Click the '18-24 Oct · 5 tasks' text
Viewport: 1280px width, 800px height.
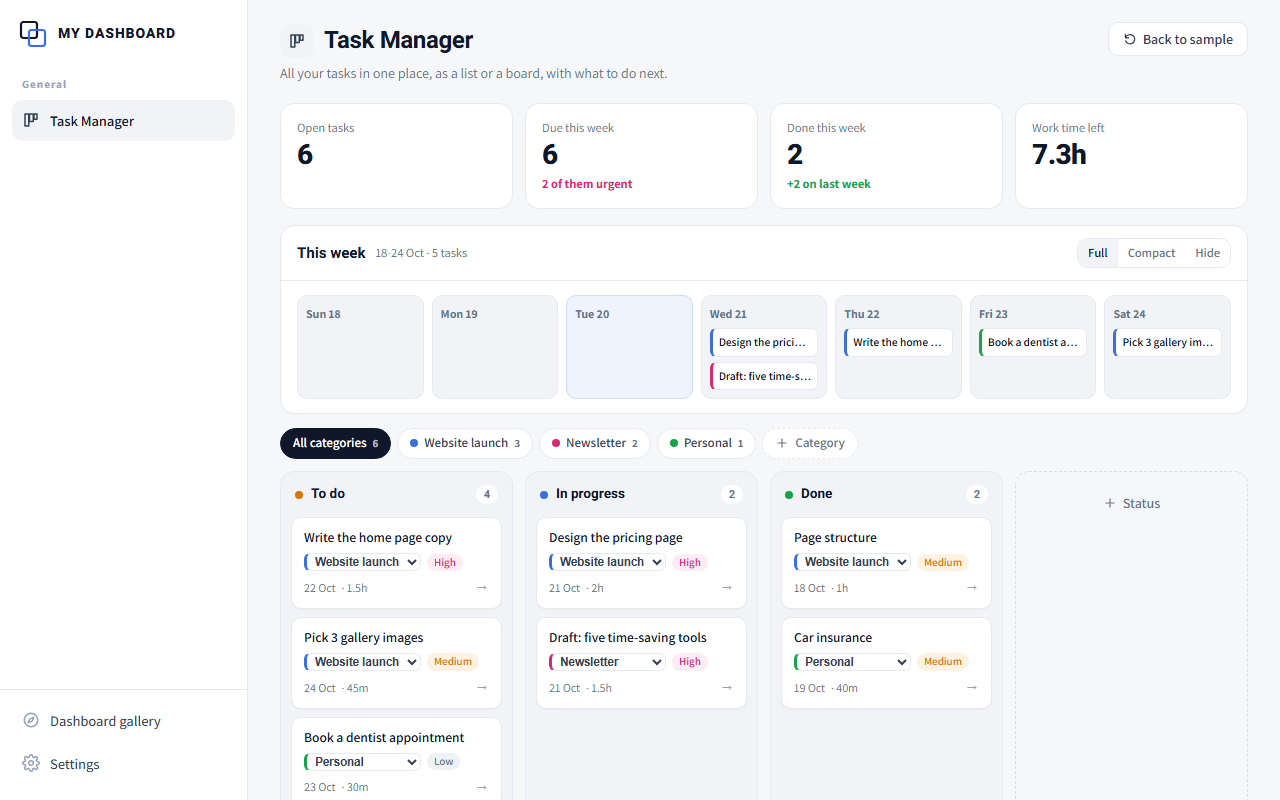(x=421, y=253)
